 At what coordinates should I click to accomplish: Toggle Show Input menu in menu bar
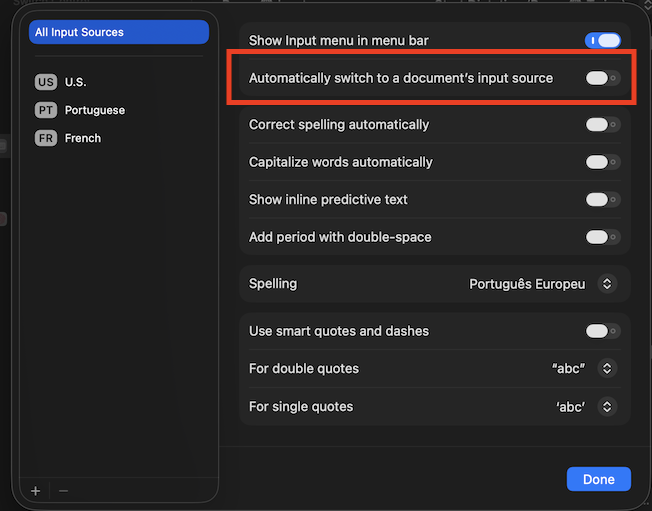602,41
